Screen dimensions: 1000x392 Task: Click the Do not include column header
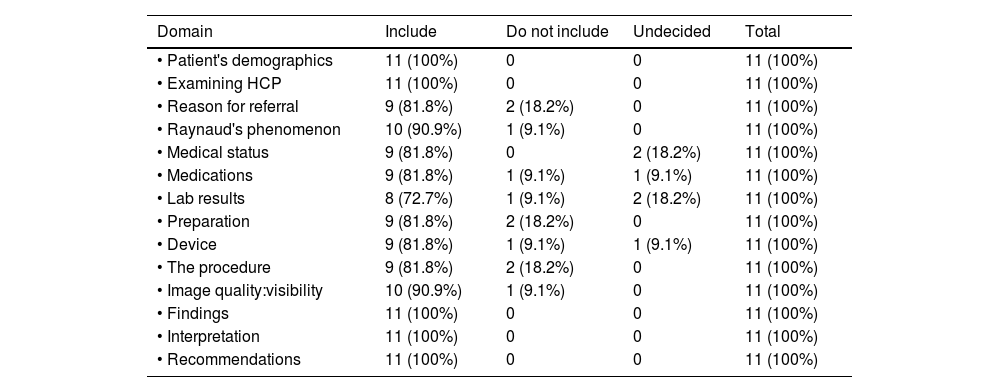pyautogui.click(x=557, y=32)
